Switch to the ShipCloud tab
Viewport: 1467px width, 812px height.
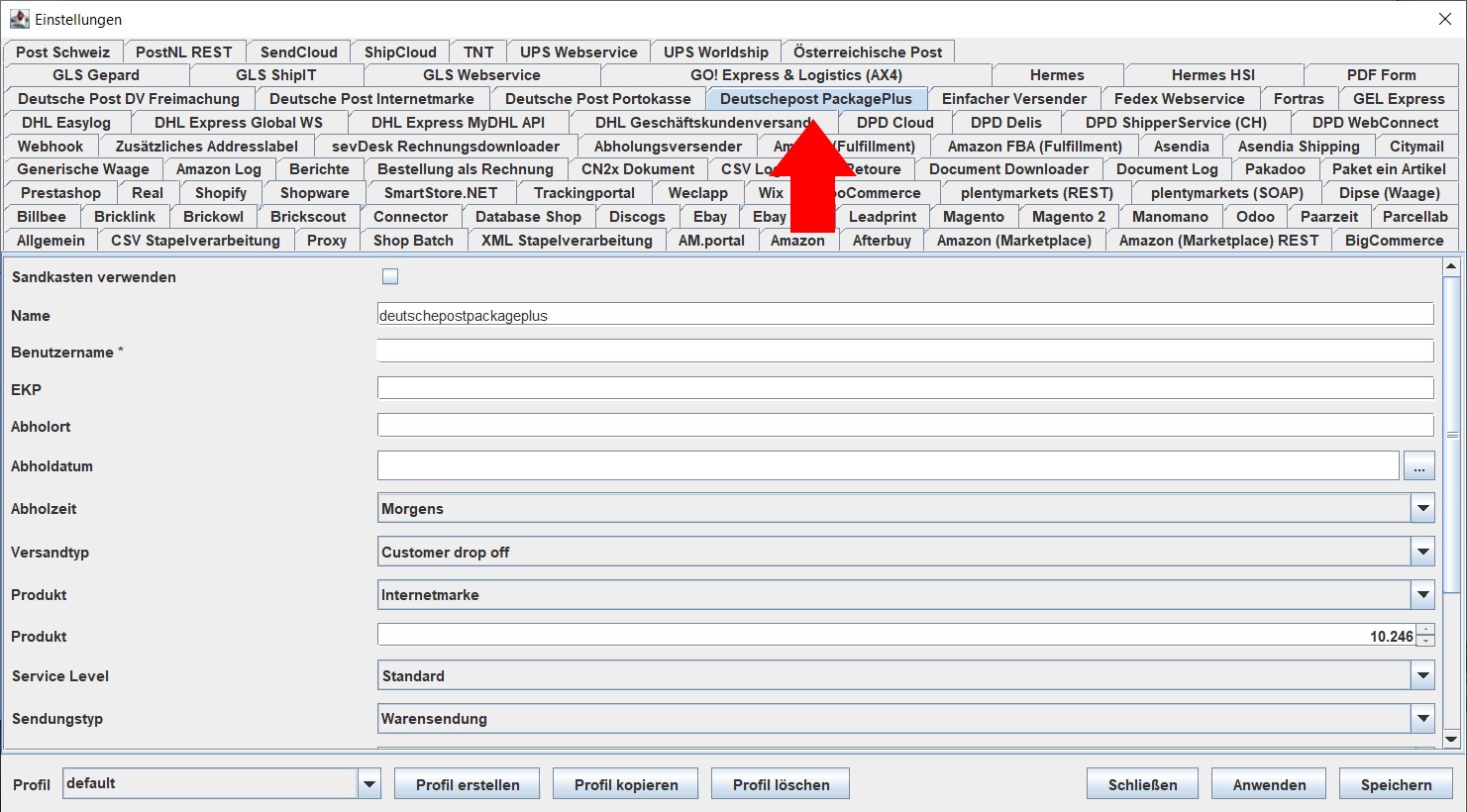point(400,51)
